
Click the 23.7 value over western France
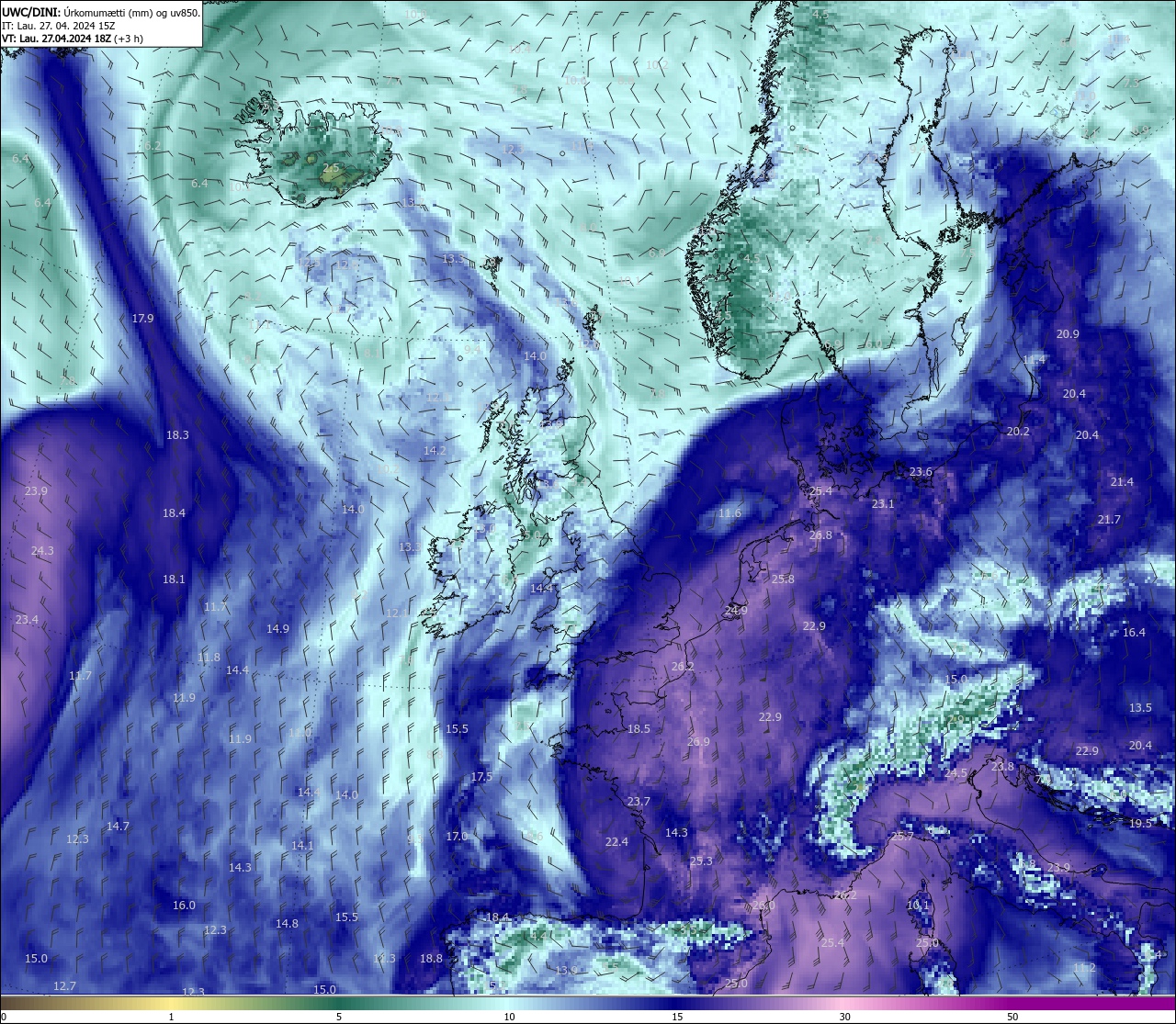point(639,802)
